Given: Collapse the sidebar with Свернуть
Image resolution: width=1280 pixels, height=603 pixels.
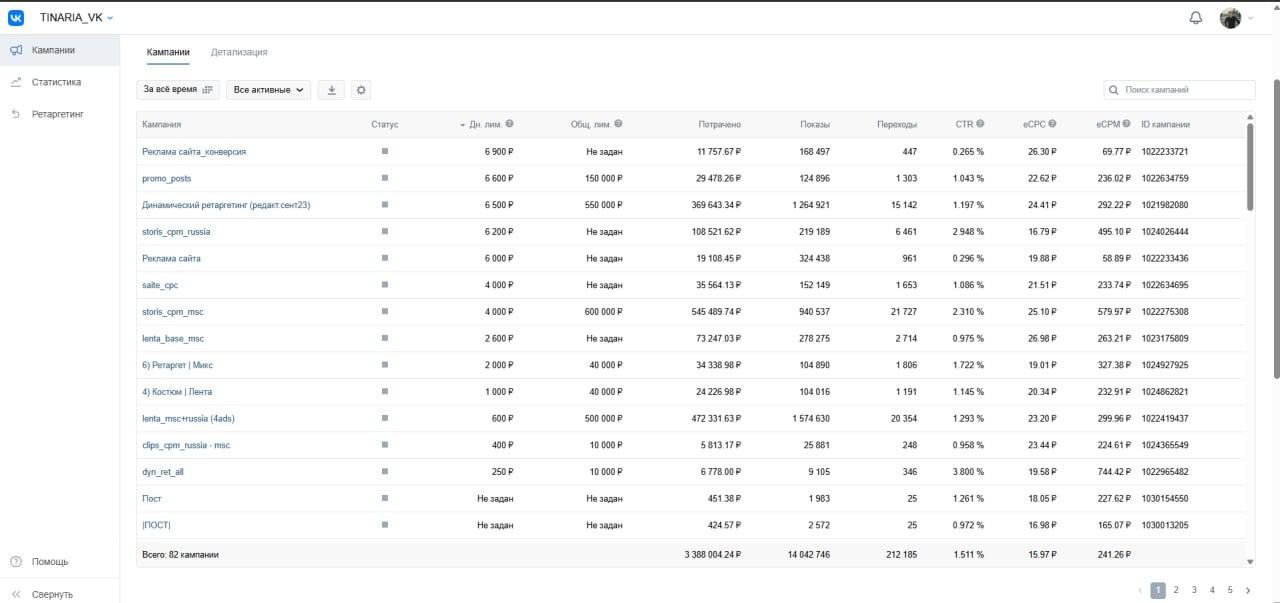Looking at the screenshot, I should (x=60, y=594).
